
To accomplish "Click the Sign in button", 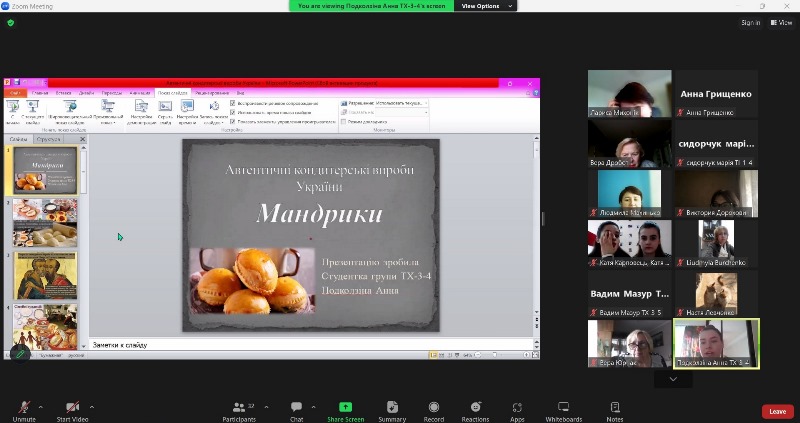I will (x=751, y=22).
